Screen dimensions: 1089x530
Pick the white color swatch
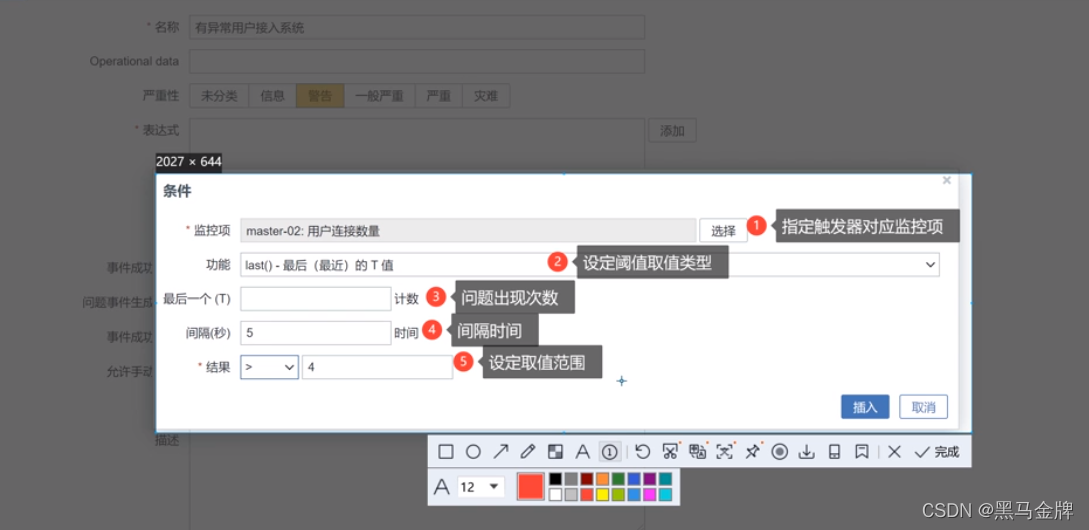click(555, 495)
